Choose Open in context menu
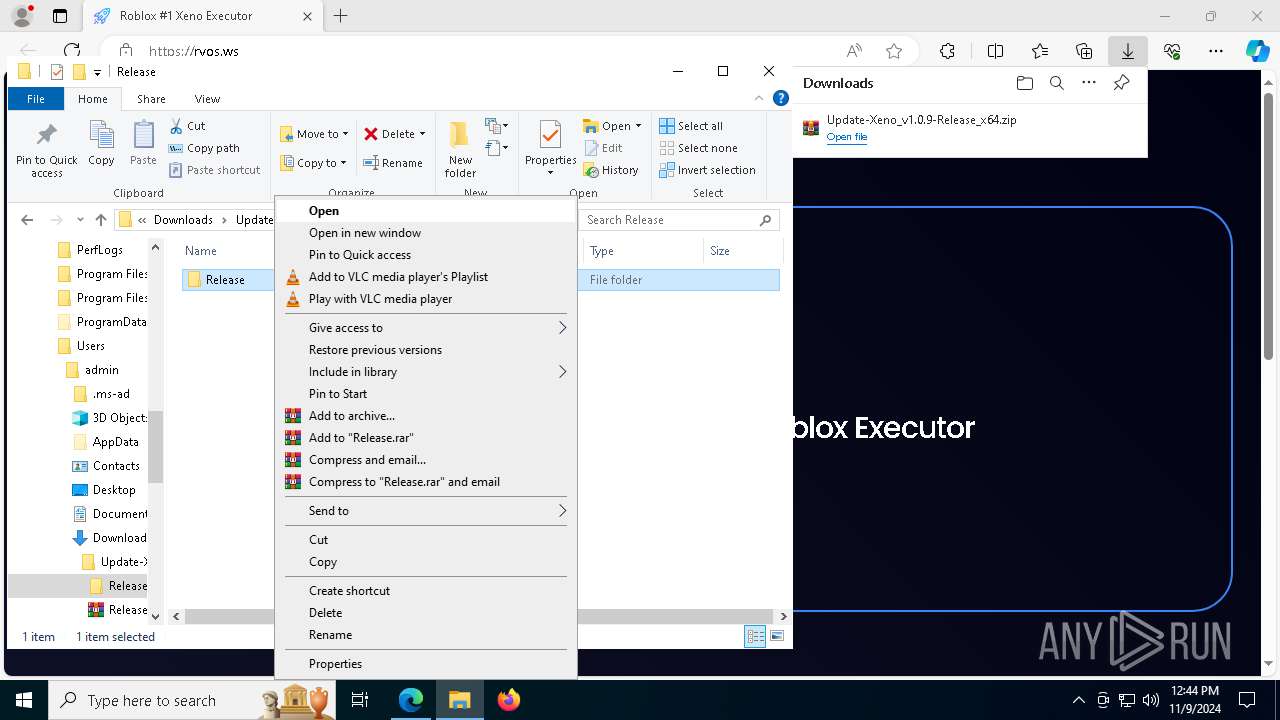The width and height of the screenshot is (1280, 720). click(x=426, y=211)
